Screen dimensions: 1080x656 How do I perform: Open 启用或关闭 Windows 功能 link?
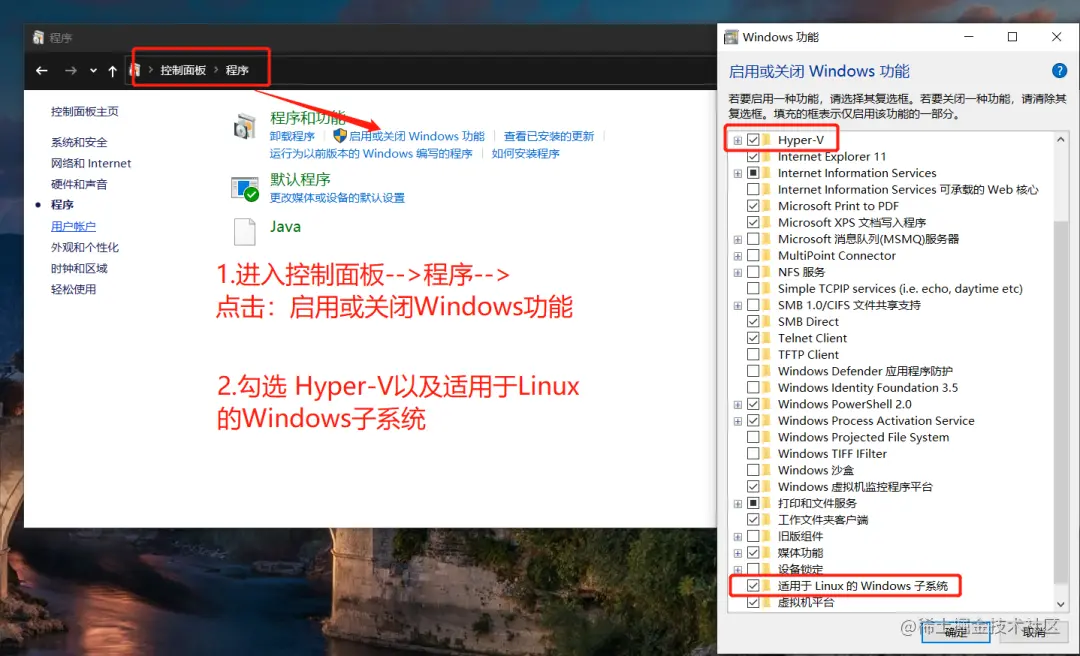point(417,136)
